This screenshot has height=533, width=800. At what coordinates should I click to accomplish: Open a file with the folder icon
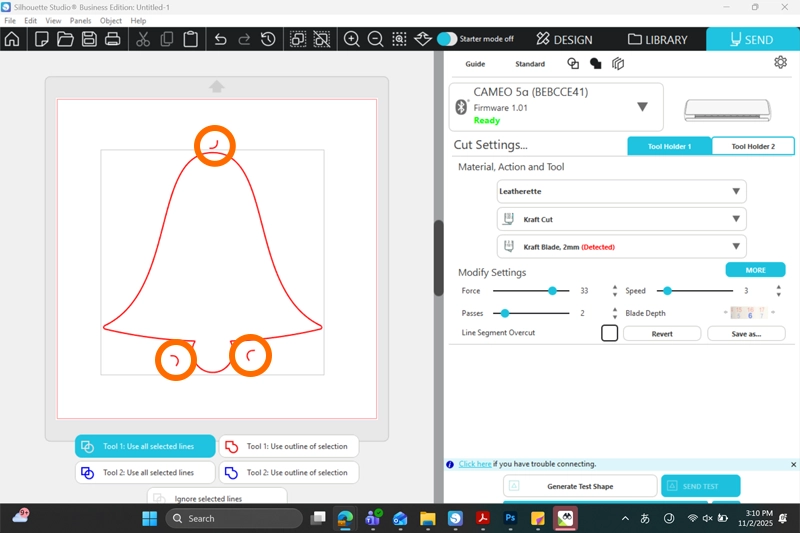[x=65, y=39]
